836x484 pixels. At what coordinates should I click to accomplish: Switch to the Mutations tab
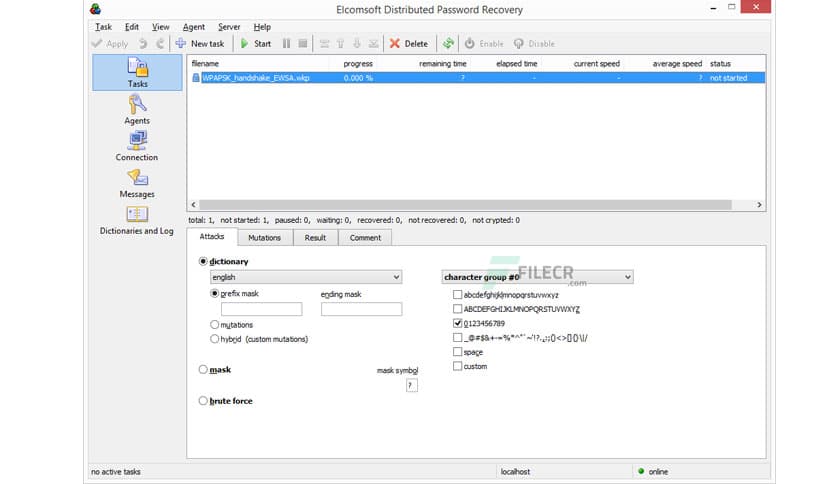tap(264, 238)
